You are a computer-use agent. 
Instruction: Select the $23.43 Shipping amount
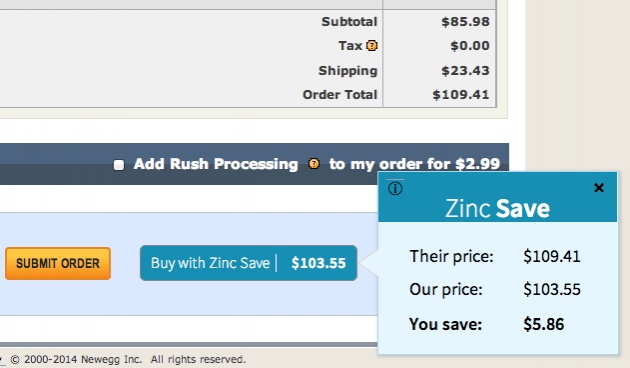coord(465,71)
